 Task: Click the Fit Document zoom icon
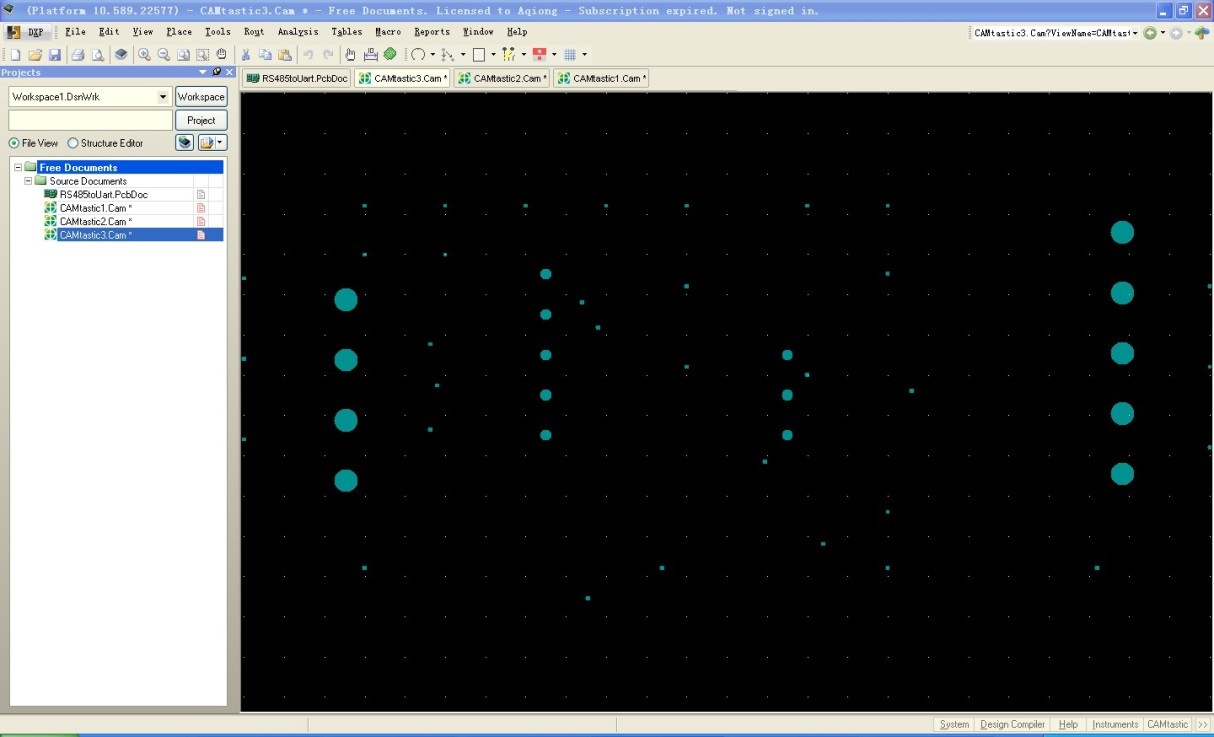(183, 54)
